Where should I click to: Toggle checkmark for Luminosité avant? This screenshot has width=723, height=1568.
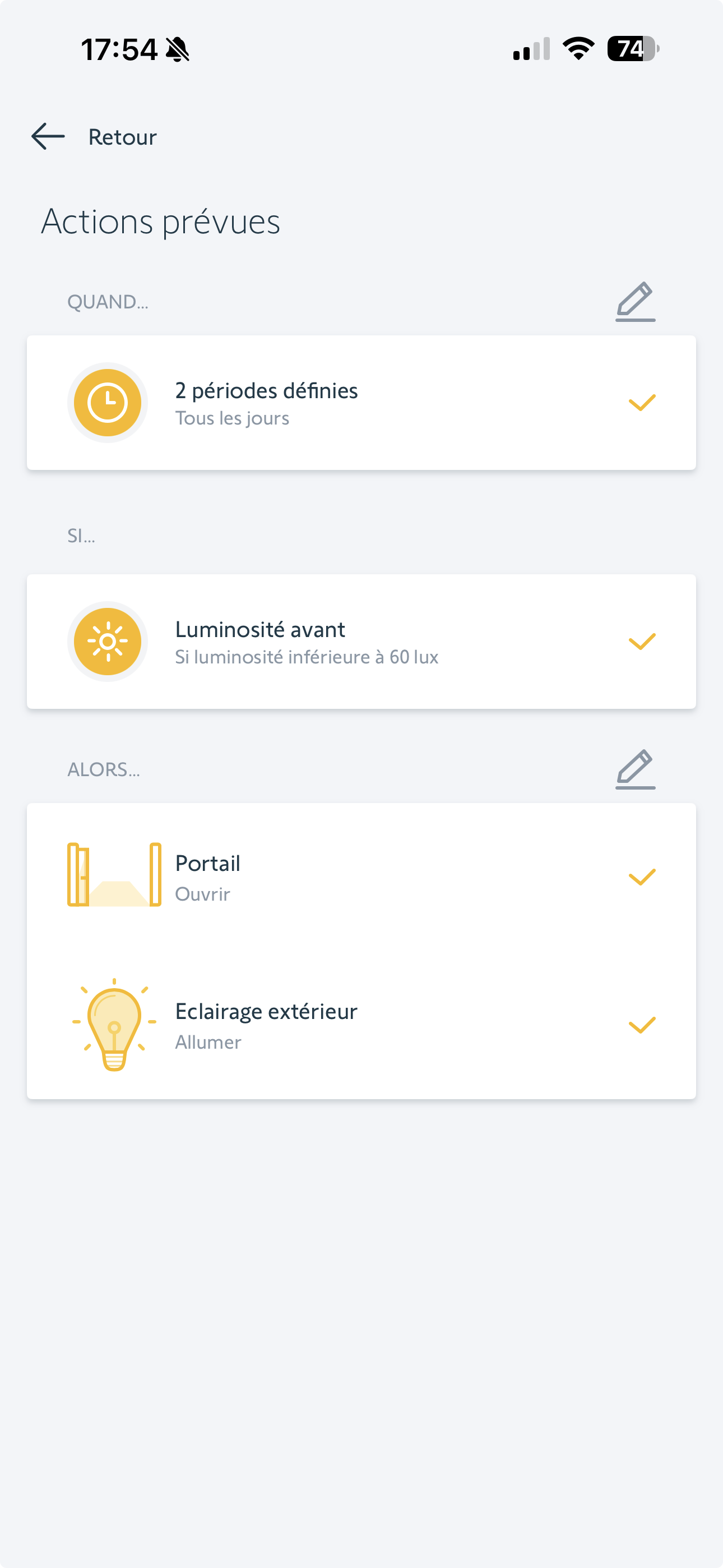tap(641, 642)
